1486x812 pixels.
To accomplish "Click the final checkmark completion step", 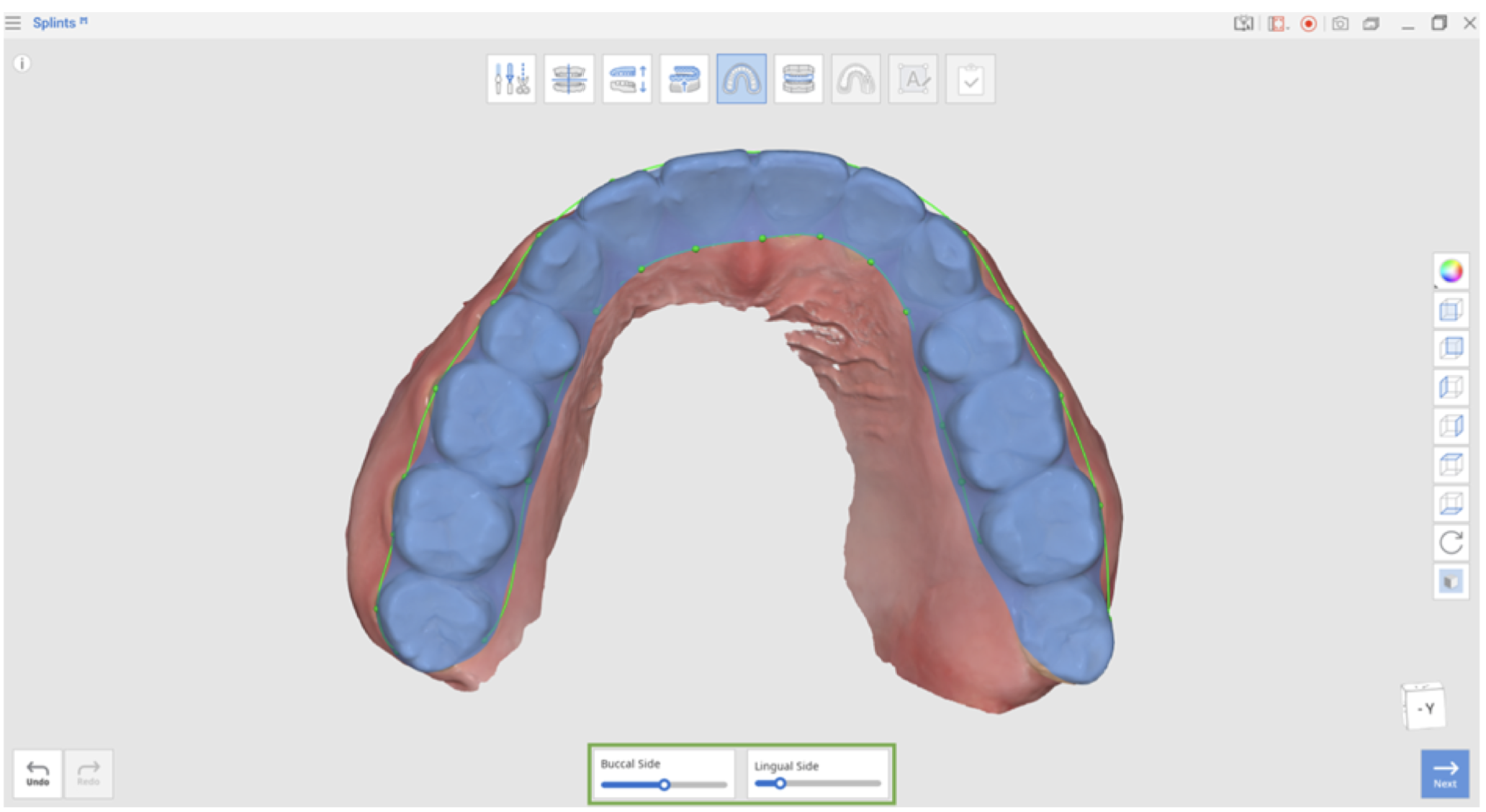I will click(x=971, y=78).
